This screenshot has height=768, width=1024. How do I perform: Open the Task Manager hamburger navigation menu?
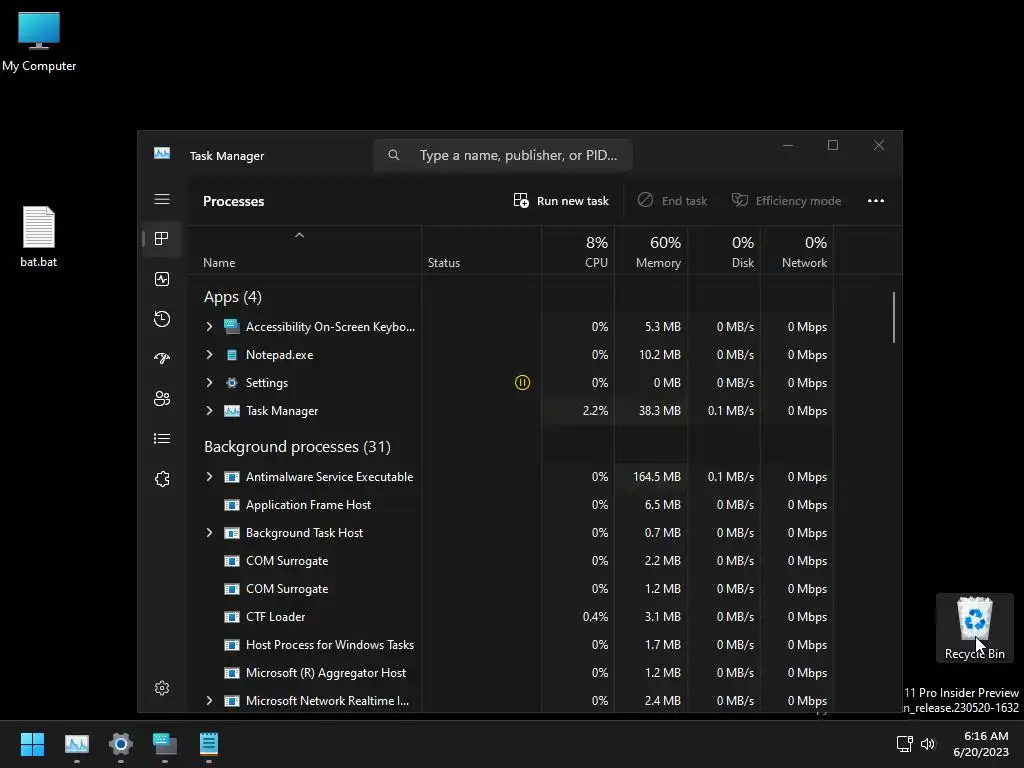click(162, 199)
